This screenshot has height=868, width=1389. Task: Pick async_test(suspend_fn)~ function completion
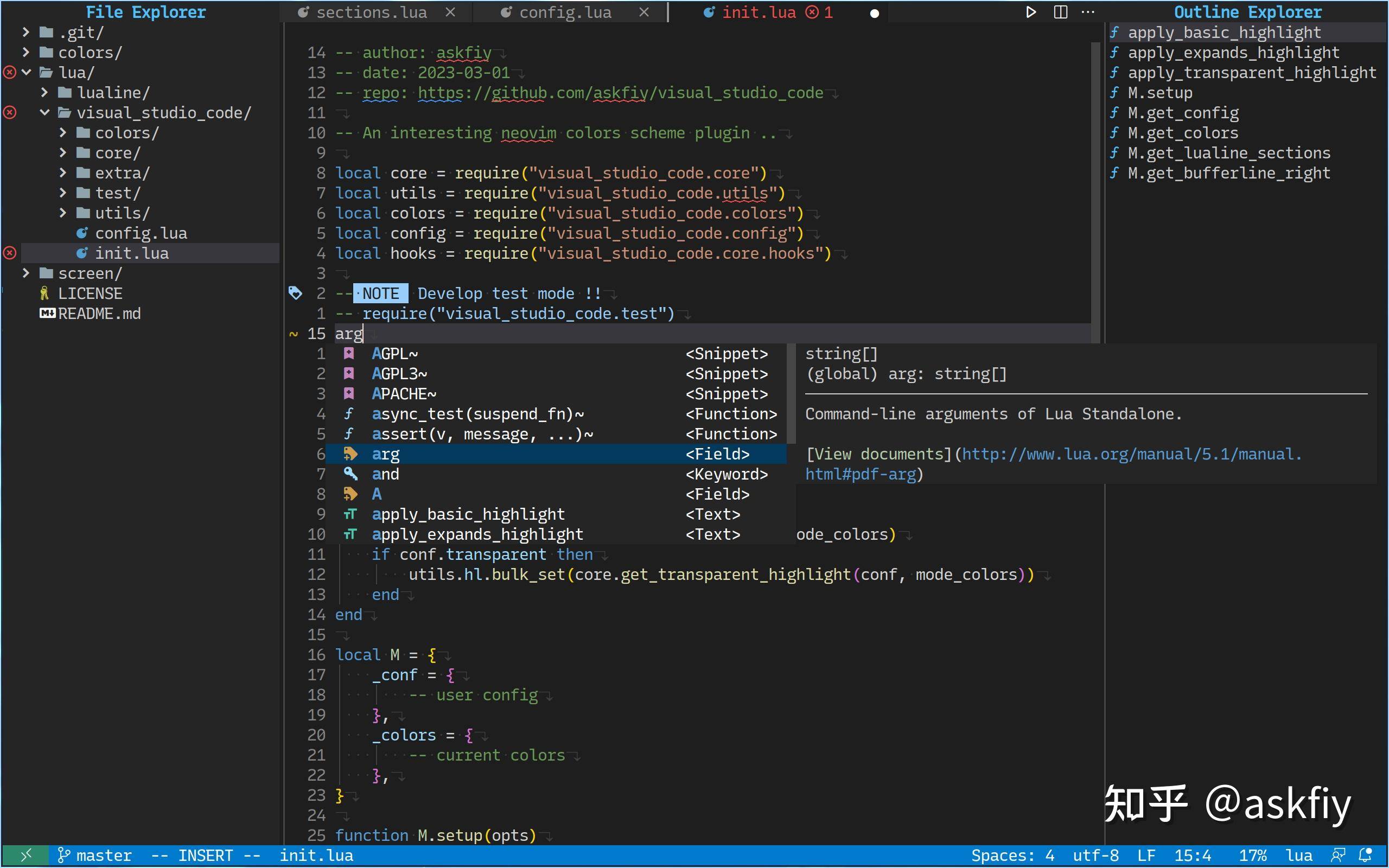tap(556, 414)
